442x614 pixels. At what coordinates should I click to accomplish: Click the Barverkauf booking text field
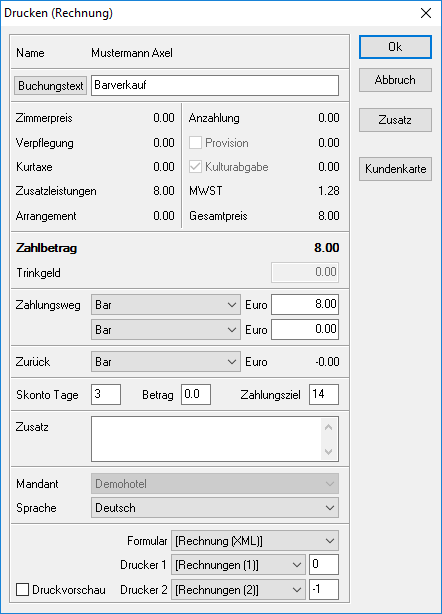pos(215,85)
